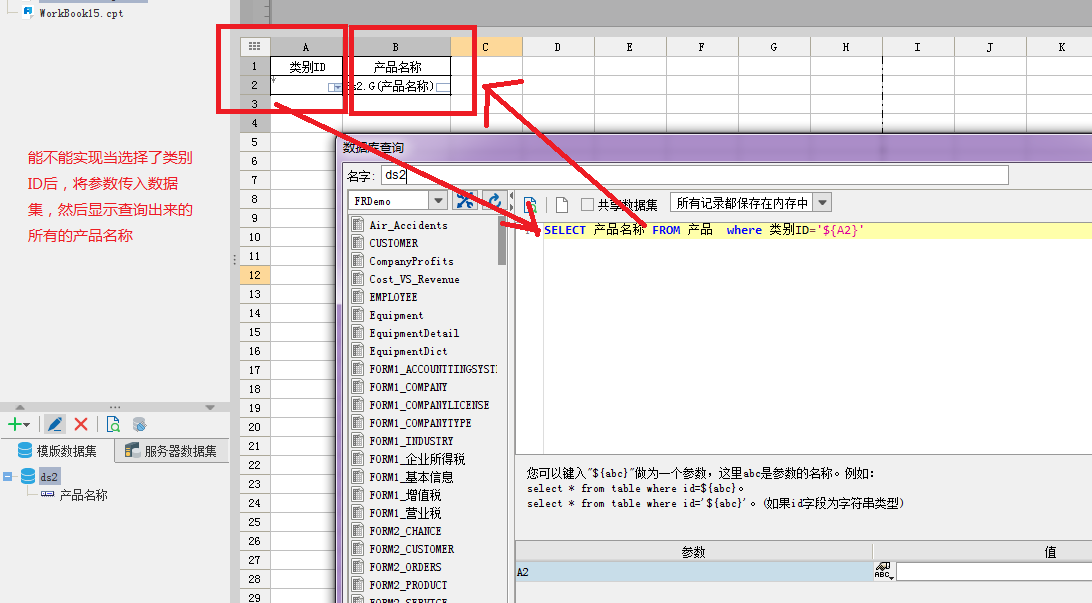Viewport: 1092px width, 603px height.
Task: Switch to the 服务器数据集 tab
Action: coord(172,451)
